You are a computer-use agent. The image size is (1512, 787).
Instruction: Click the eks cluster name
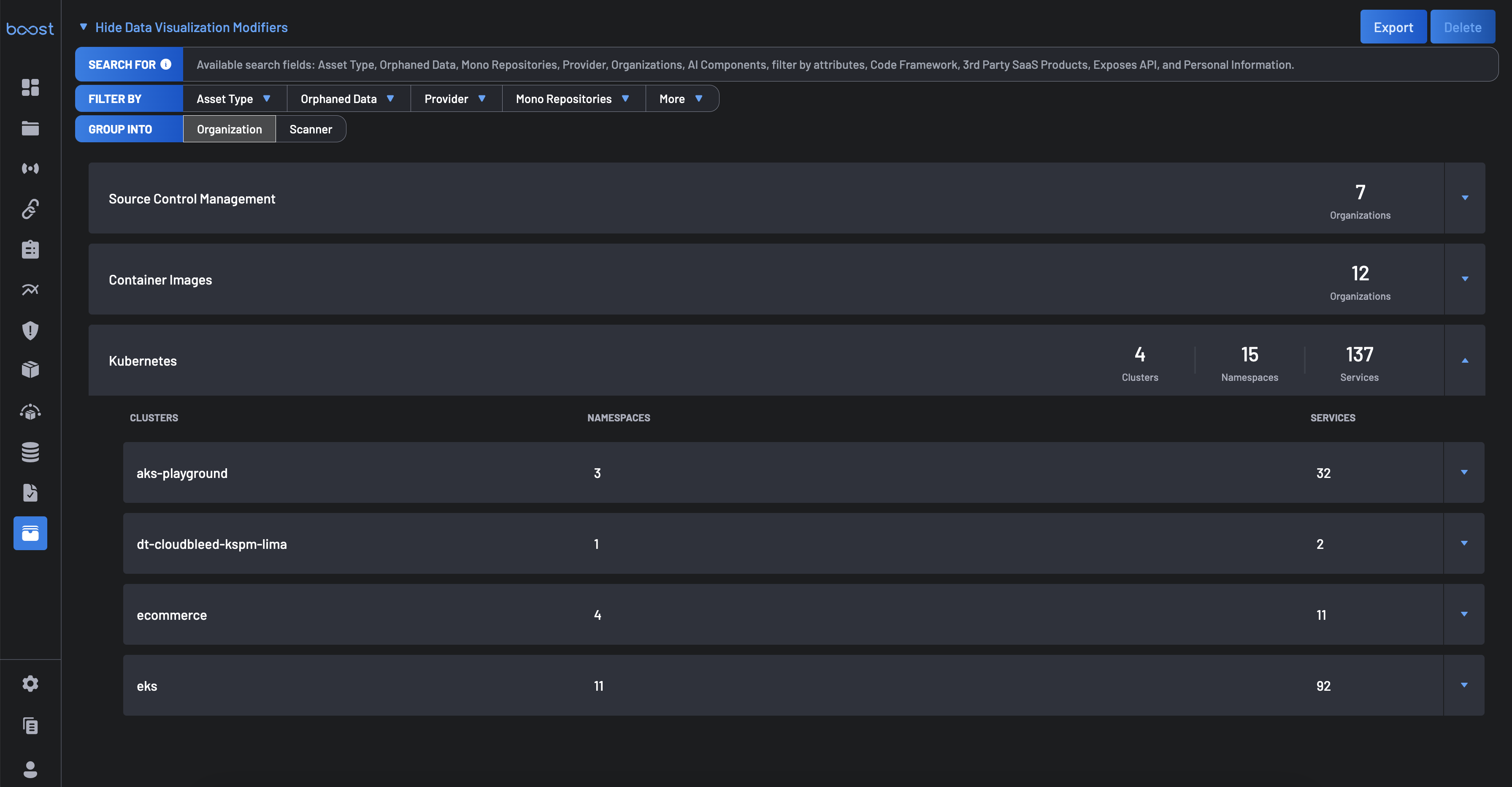pyautogui.click(x=147, y=686)
